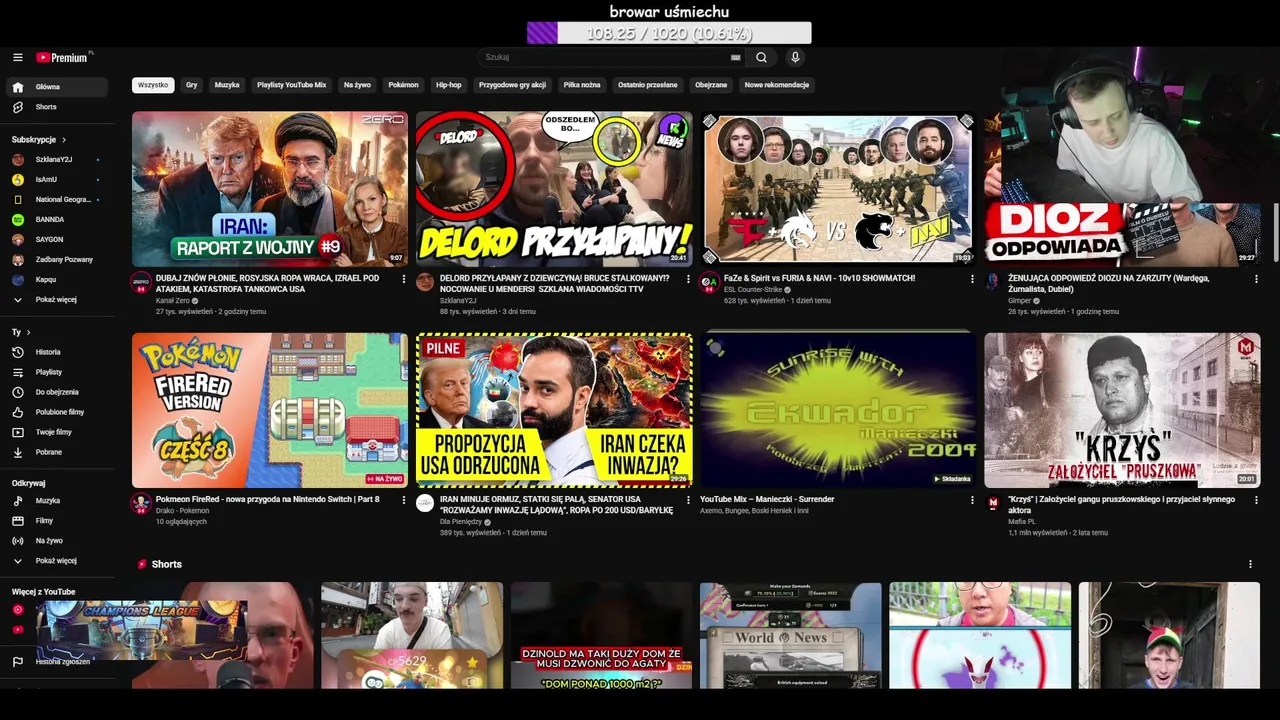The image size is (1280, 720).
Task: Open IRAN: Raport z wojny thumbnail
Action: coord(270,188)
